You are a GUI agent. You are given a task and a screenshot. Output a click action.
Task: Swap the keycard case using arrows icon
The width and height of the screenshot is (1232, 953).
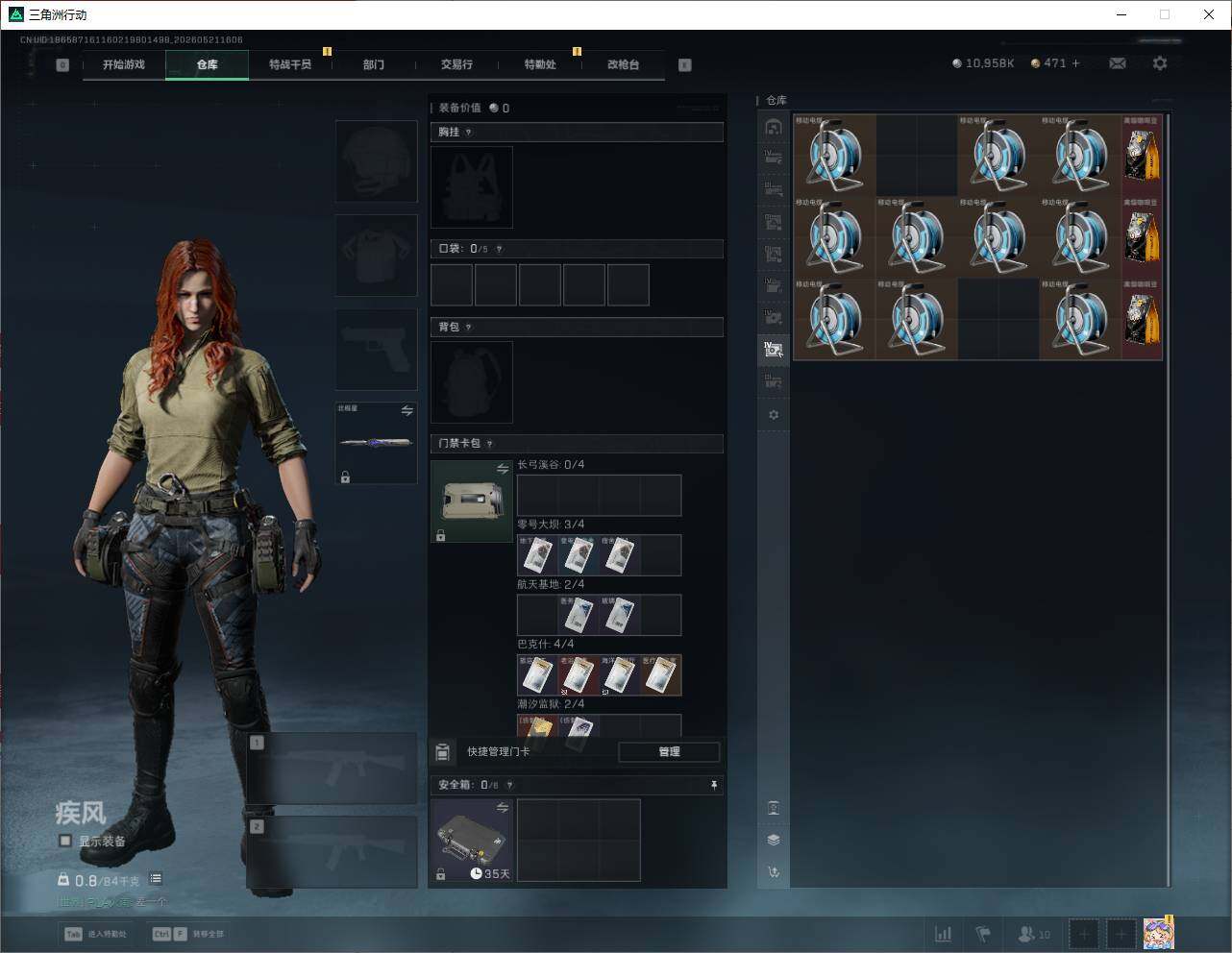click(x=503, y=469)
